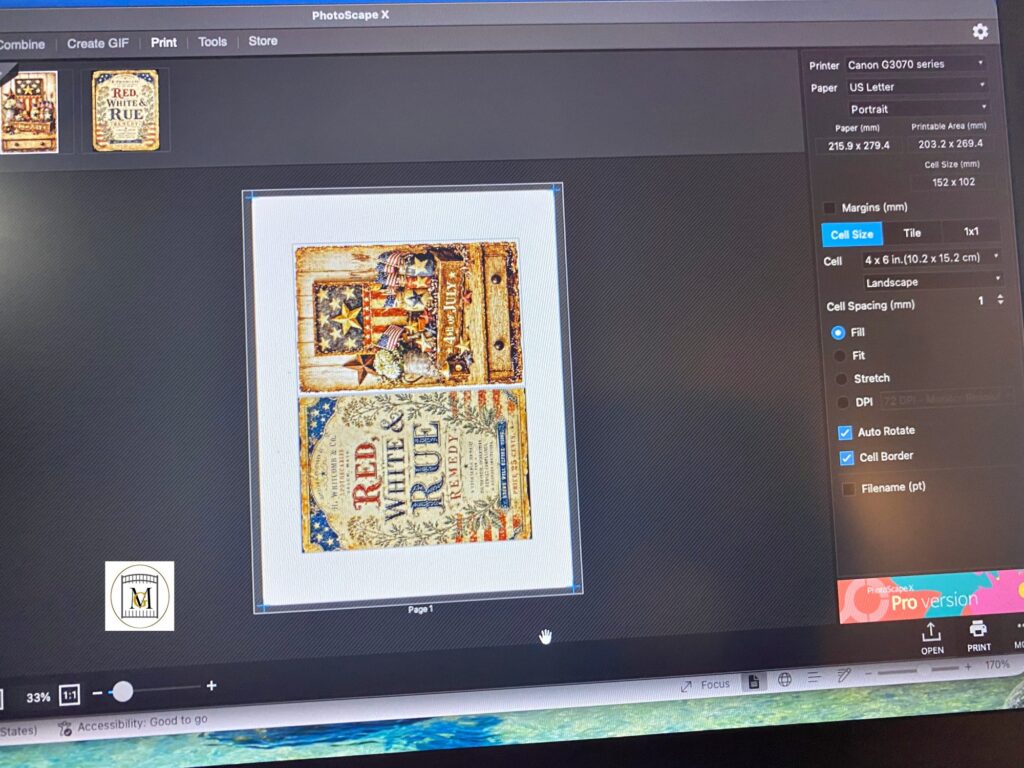Select the 4th of July image thumbnail
1024x768 pixels.
pos(29,112)
